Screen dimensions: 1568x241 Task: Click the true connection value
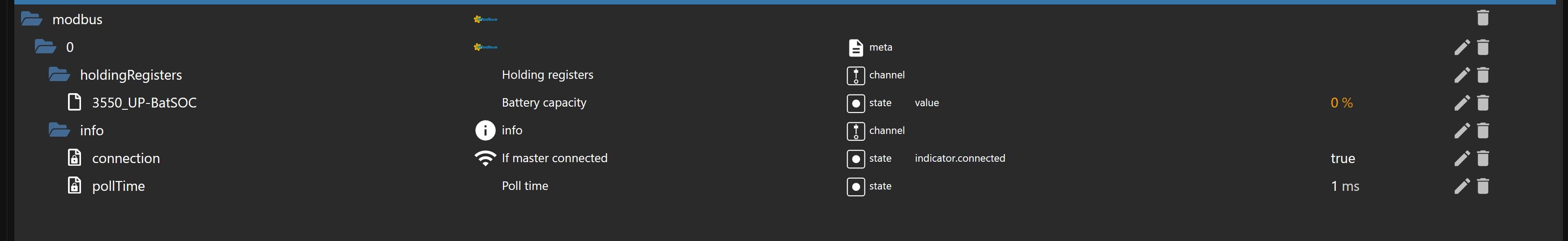coord(1342,159)
